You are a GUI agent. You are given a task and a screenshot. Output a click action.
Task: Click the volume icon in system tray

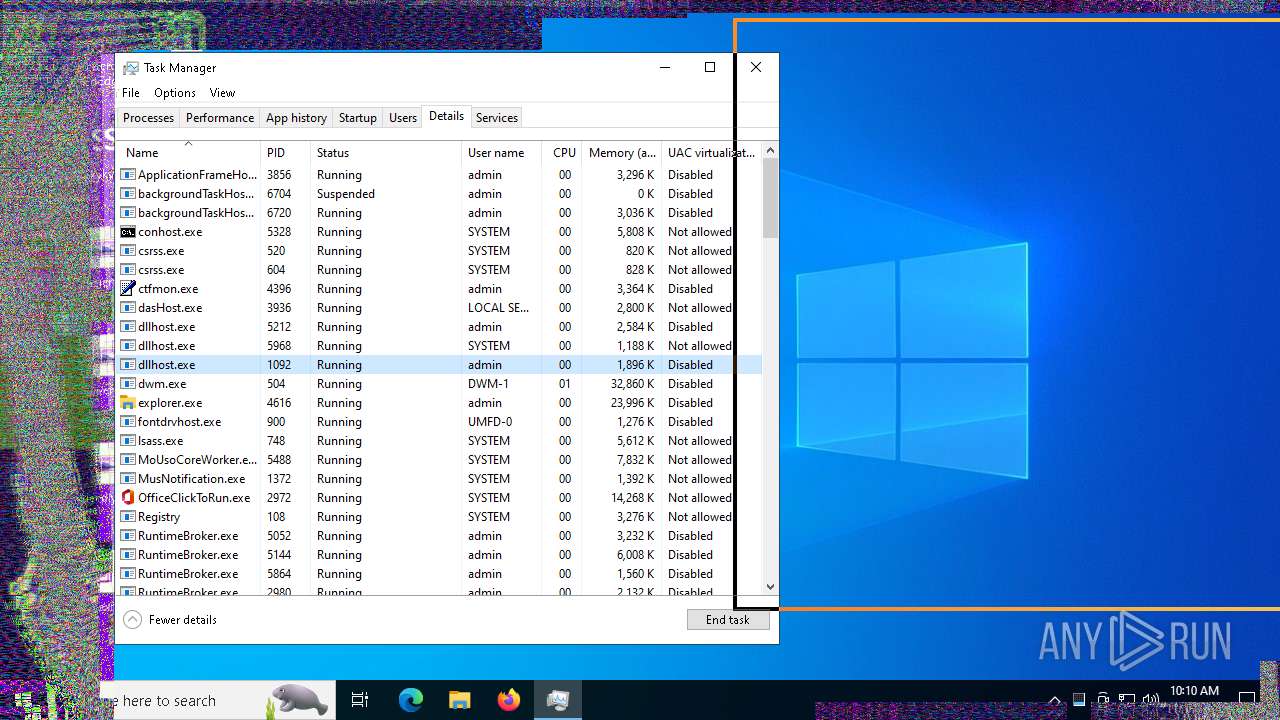point(1151,699)
